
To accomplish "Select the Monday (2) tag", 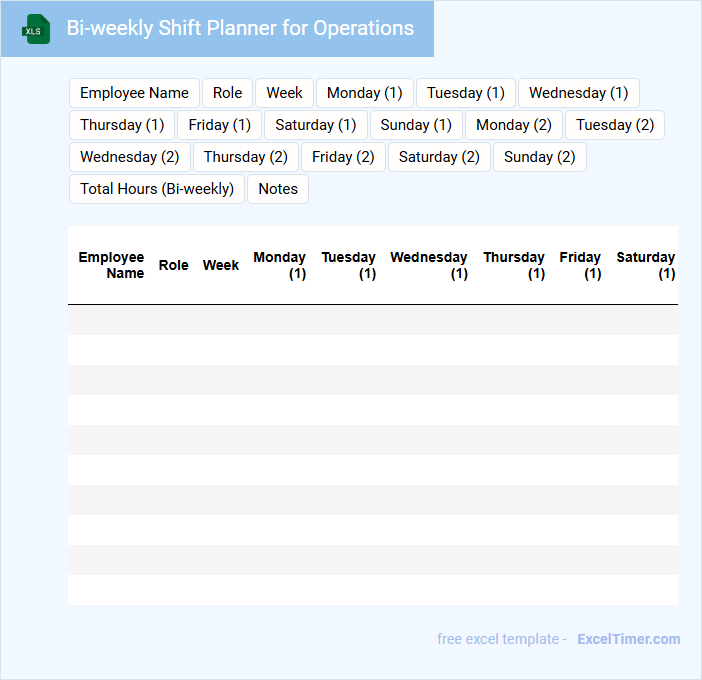I will pos(514,125).
